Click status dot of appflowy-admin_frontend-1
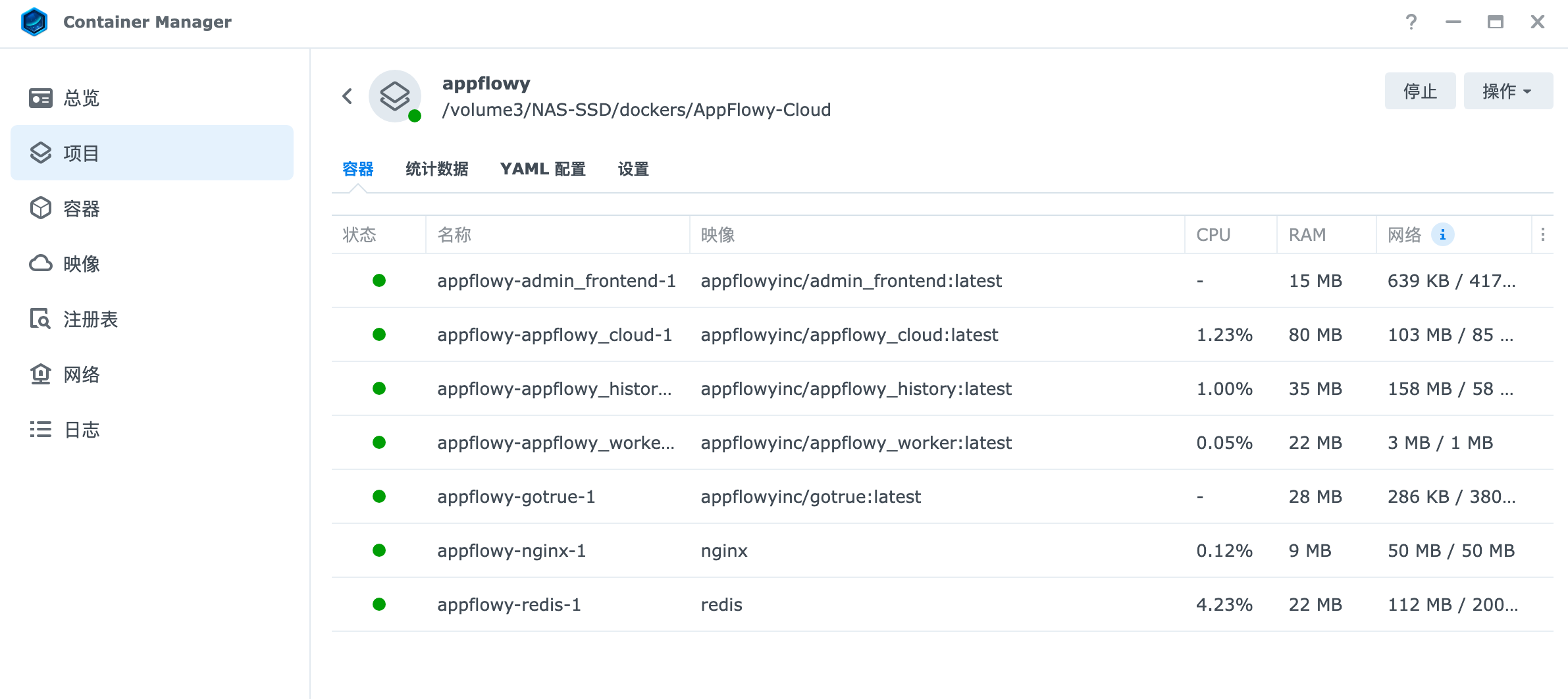This screenshot has width=1568, height=699. click(379, 280)
